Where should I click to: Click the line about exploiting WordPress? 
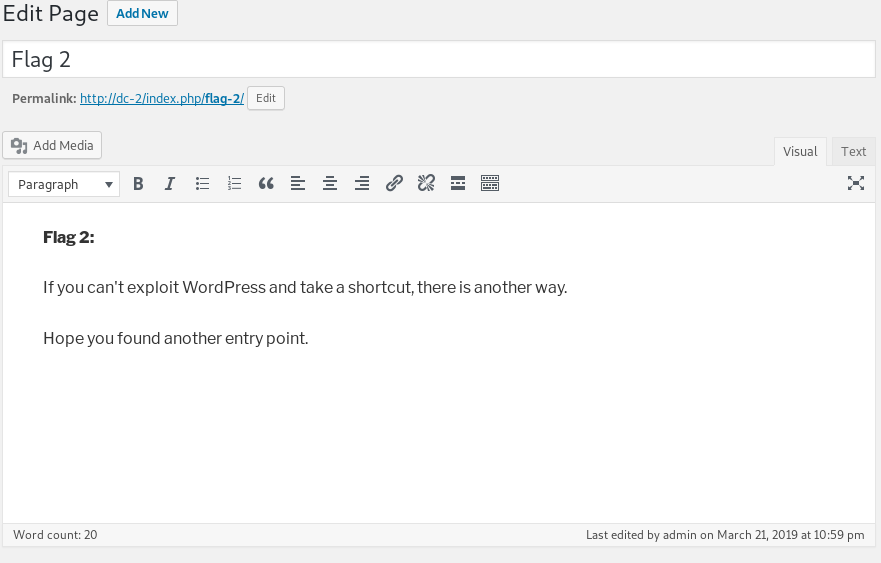click(x=305, y=288)
